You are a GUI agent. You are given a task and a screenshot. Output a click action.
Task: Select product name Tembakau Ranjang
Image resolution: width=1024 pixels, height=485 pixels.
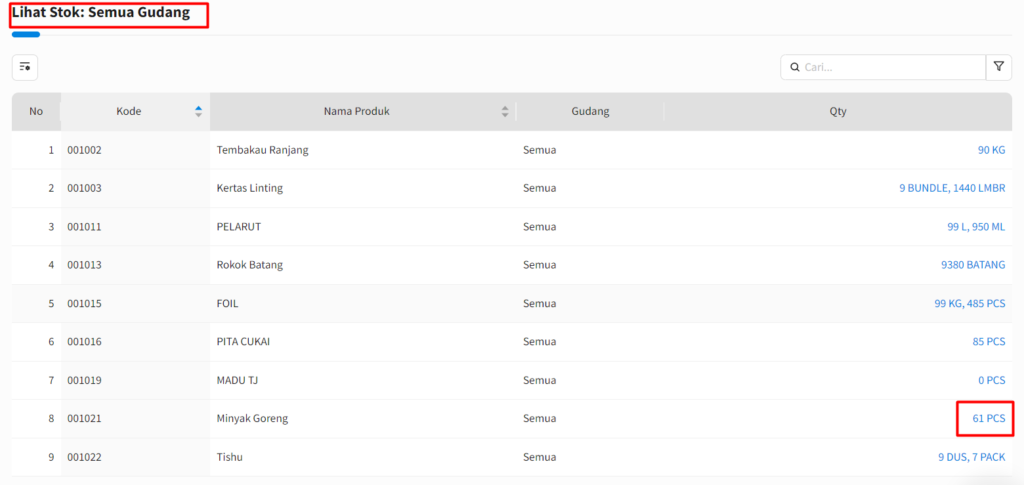click(x=263, y=150)
